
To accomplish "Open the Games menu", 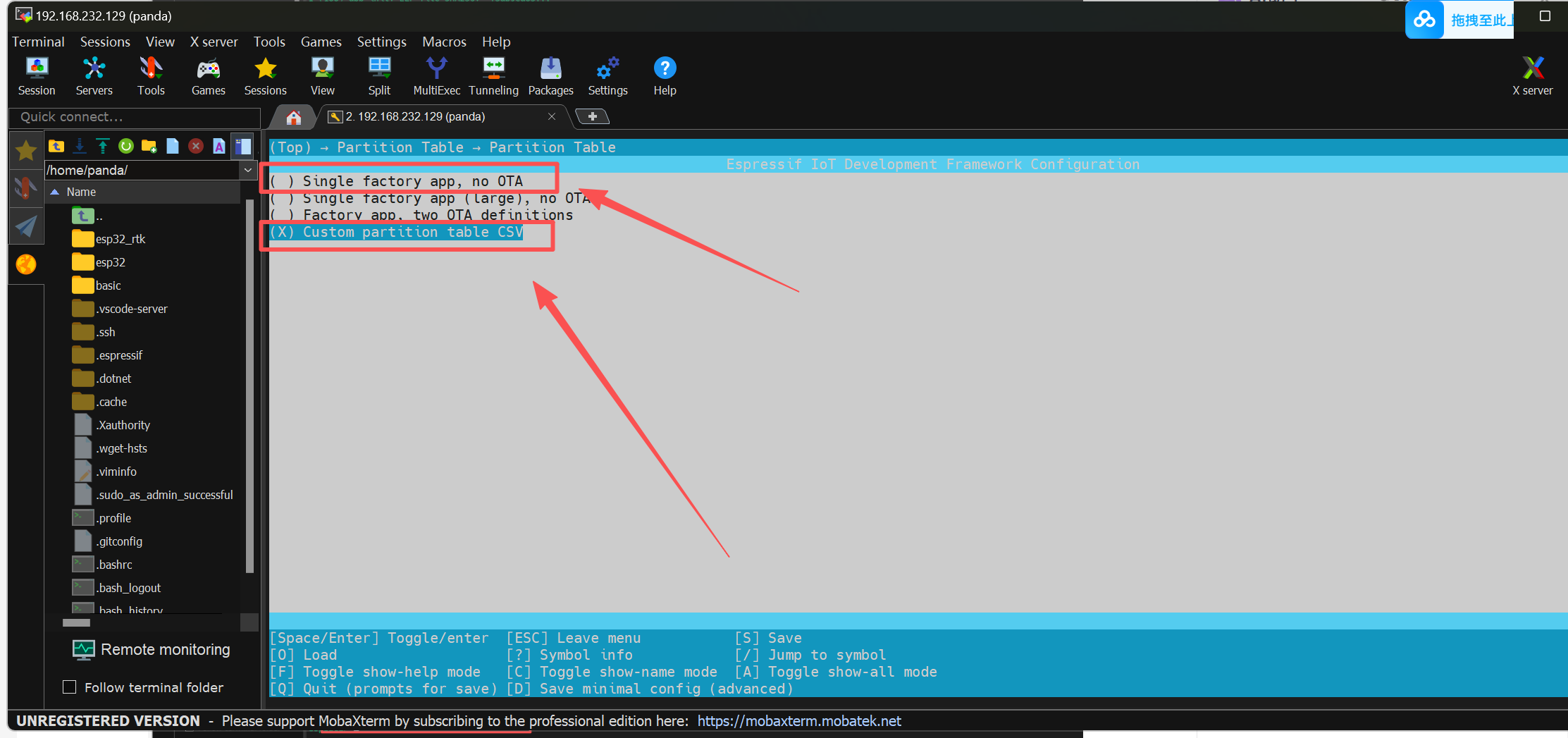I will (x=321, y=42).
